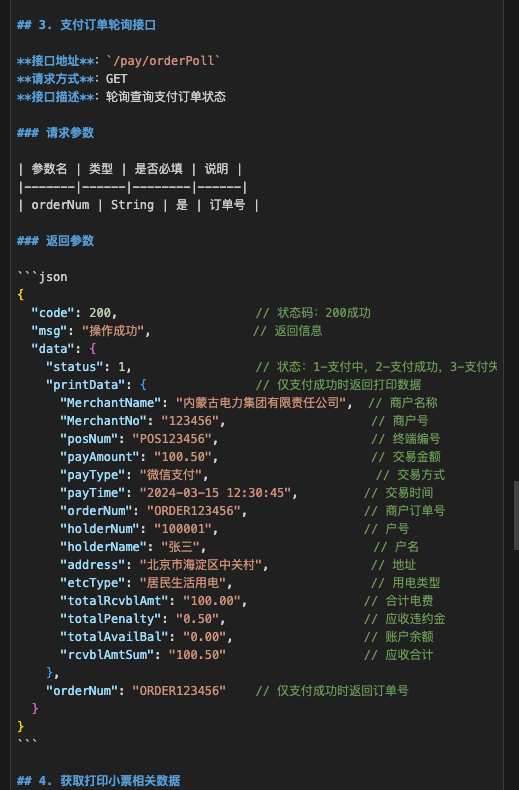Screen dimensions: 519x790
Task: Click the ```json code fence line
Action: point(42,277)
